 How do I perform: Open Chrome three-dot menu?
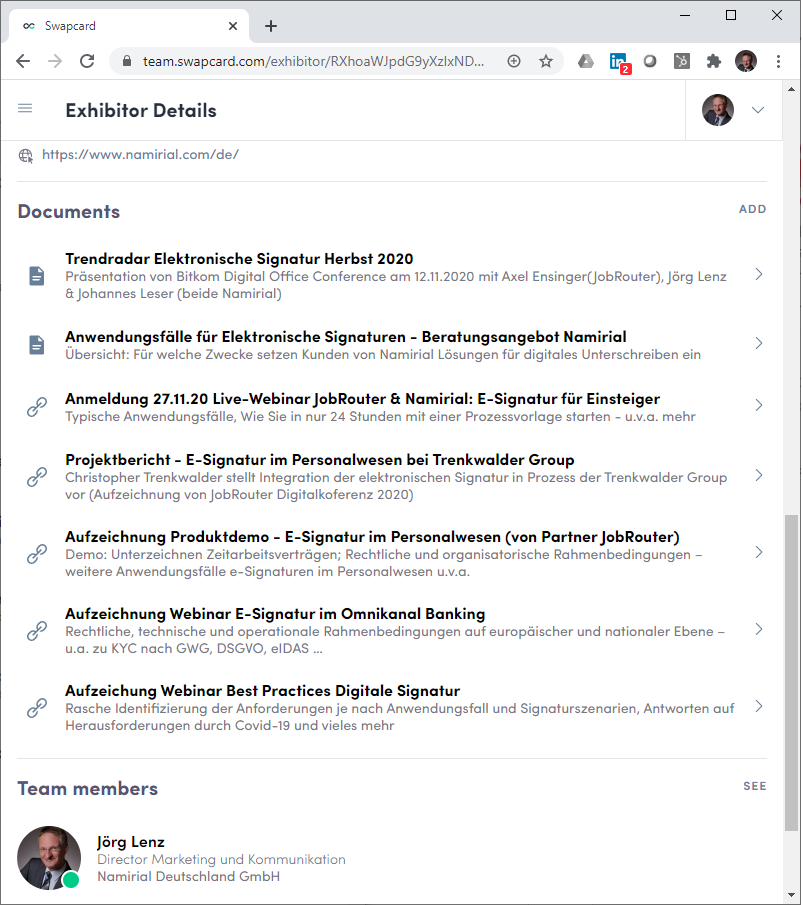pyautogui.click(x=778, y=61)
